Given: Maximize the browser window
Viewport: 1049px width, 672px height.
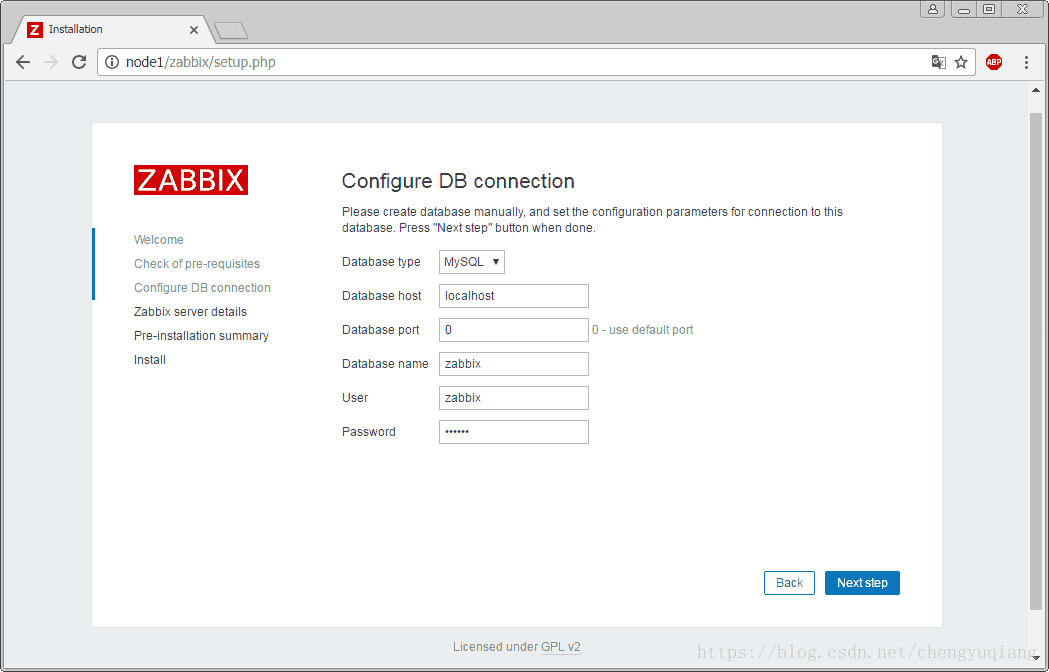Looking at the screenshot, I should [x=989, y=9].
